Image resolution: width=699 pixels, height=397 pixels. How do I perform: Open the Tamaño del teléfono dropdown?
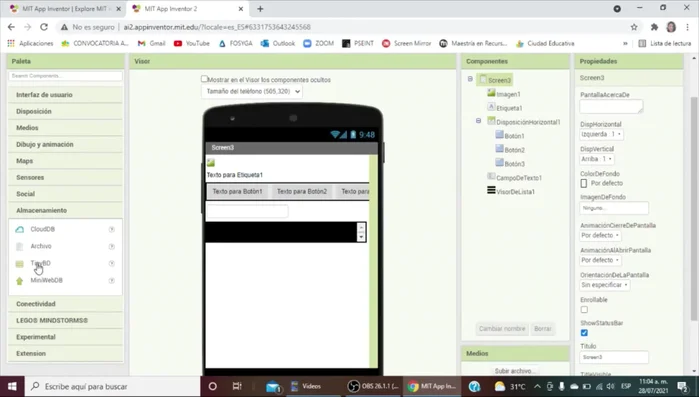pos(252,91)
